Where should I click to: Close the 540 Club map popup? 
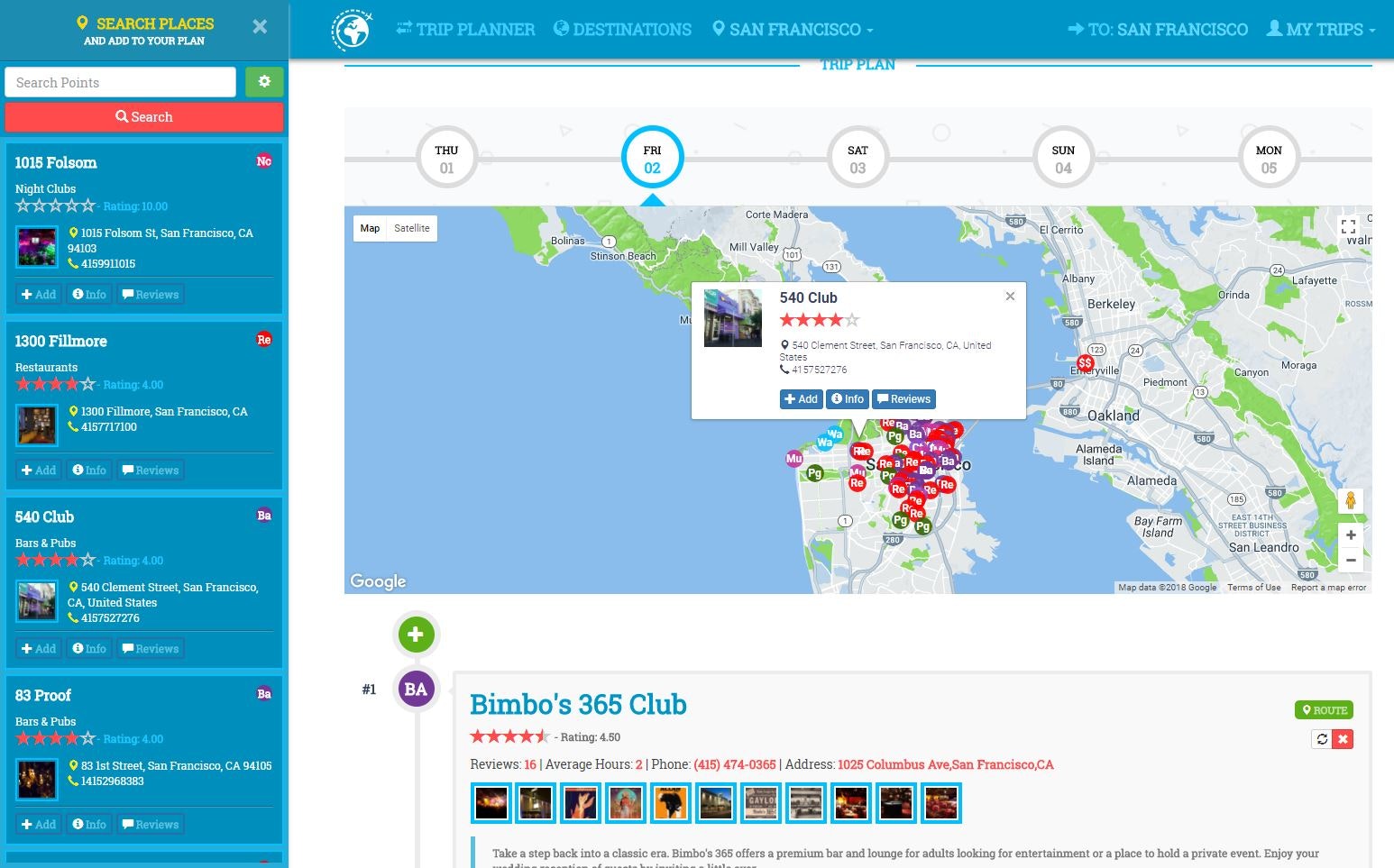click(1010, 296)
